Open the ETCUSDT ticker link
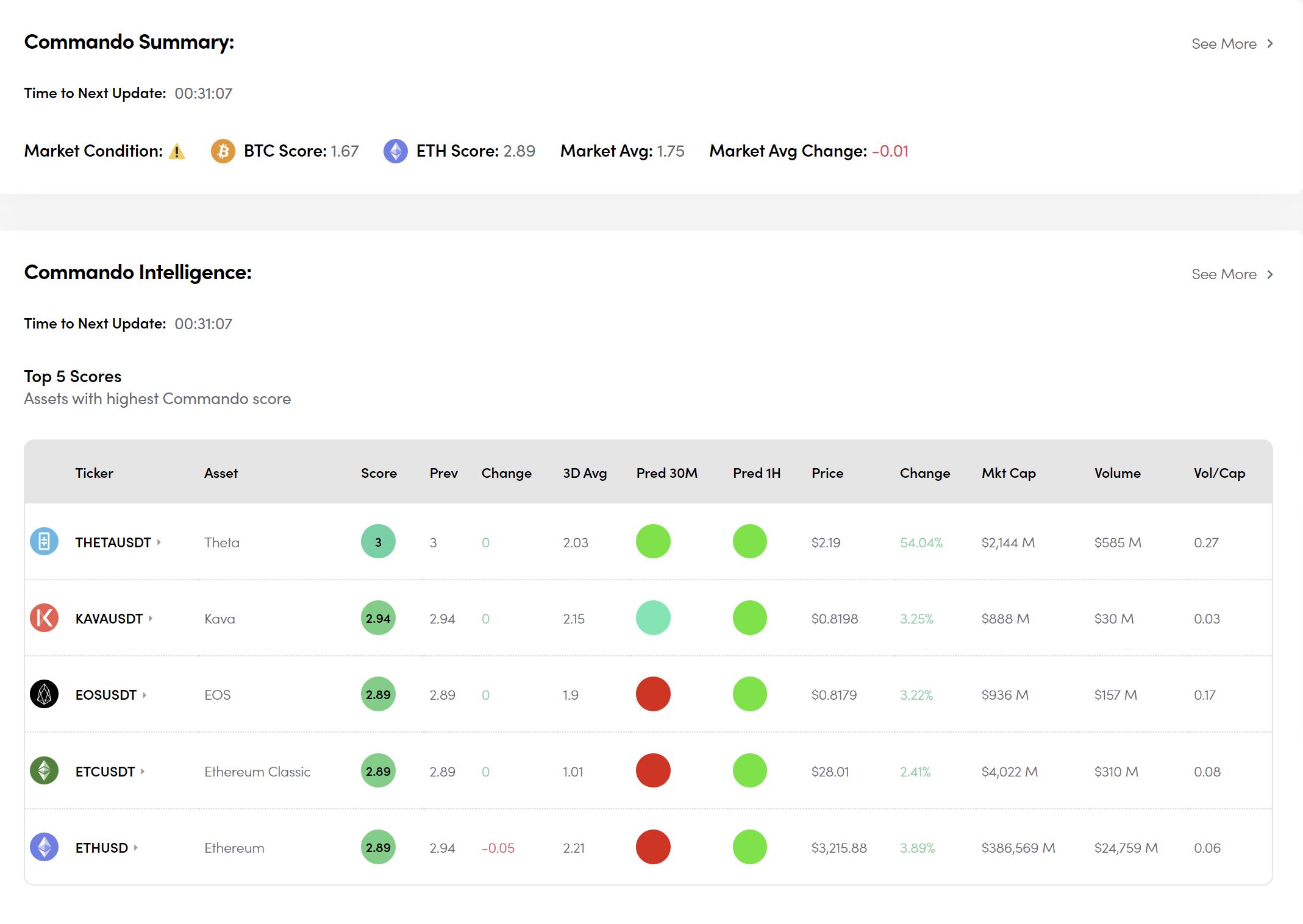The height and width of the screenshot is (924, 1303). 105,771
